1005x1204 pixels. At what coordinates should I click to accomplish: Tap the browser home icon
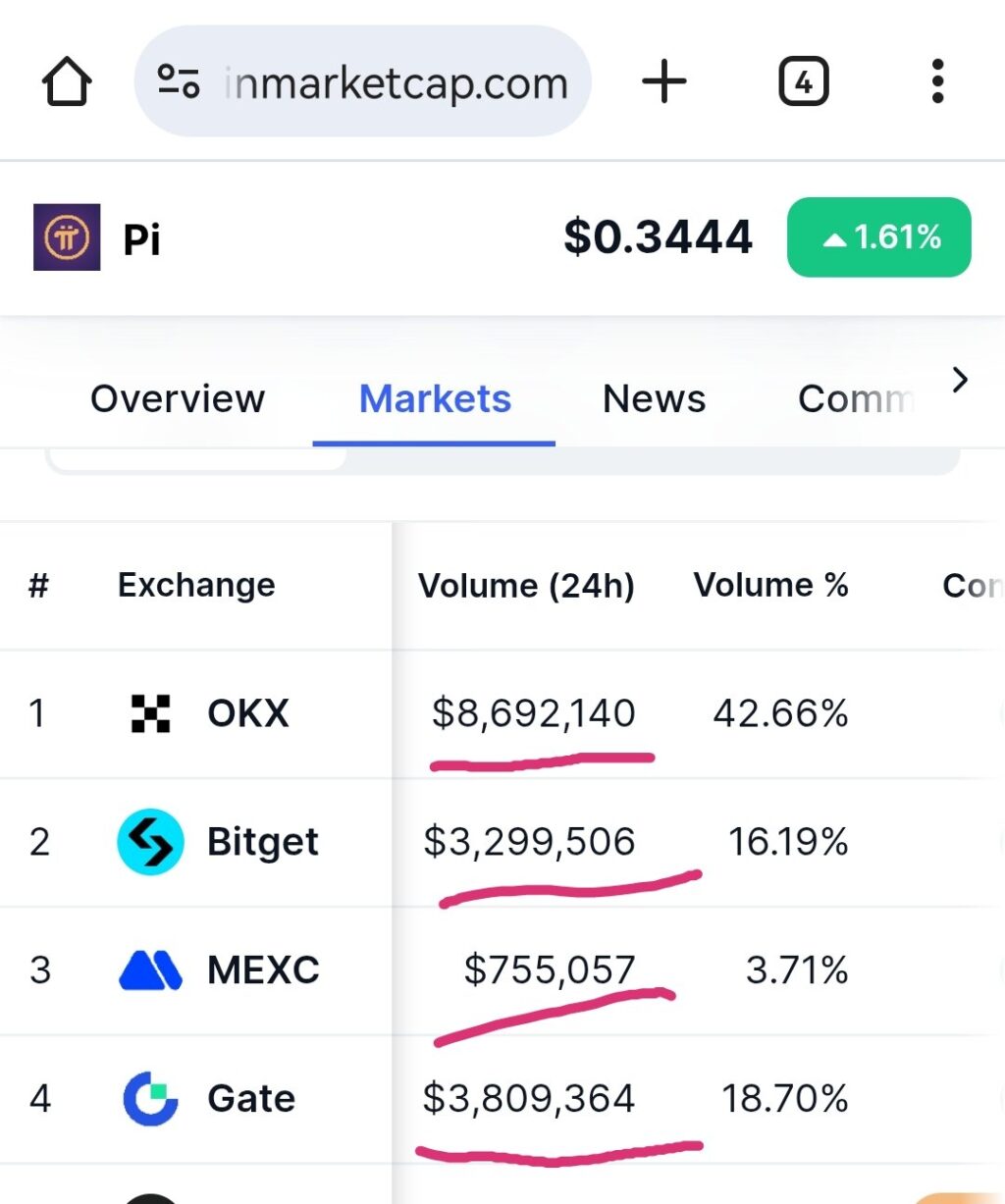(67, 81)
